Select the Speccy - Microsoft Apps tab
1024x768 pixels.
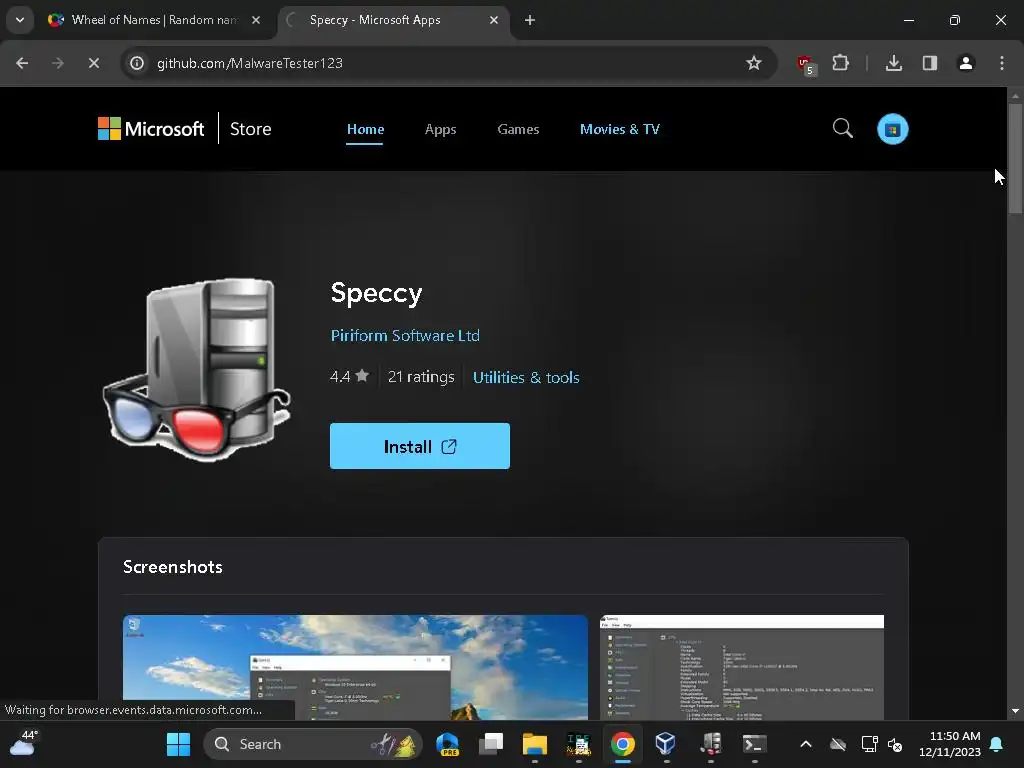point(394,20)
